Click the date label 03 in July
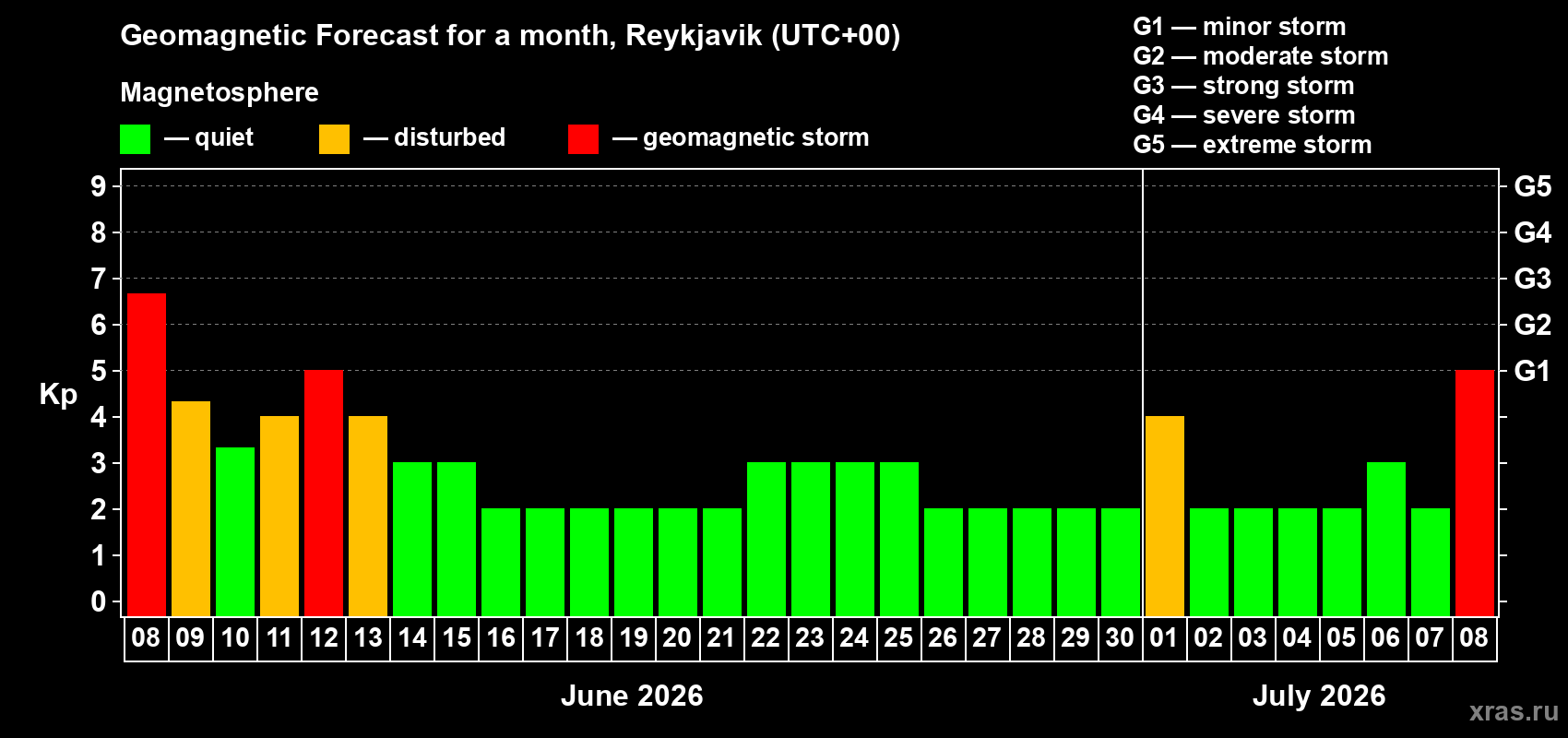Image resolution: width=1568 pixels, height=738 pixels. (1253, 638)
